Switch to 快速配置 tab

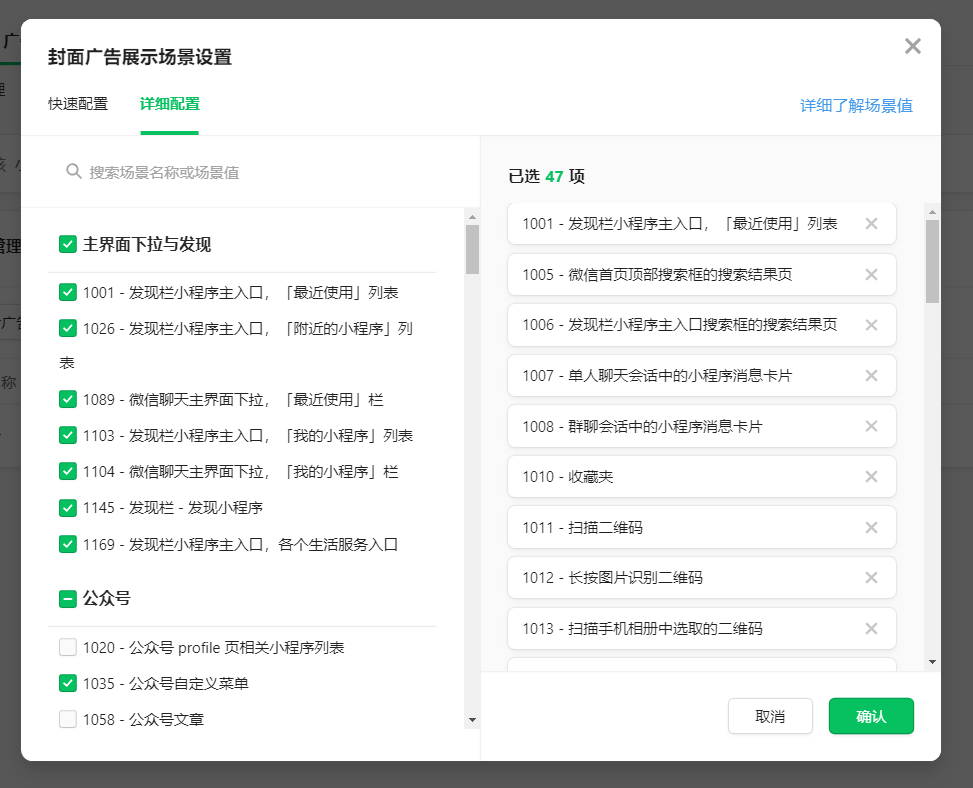click(78, 104)
